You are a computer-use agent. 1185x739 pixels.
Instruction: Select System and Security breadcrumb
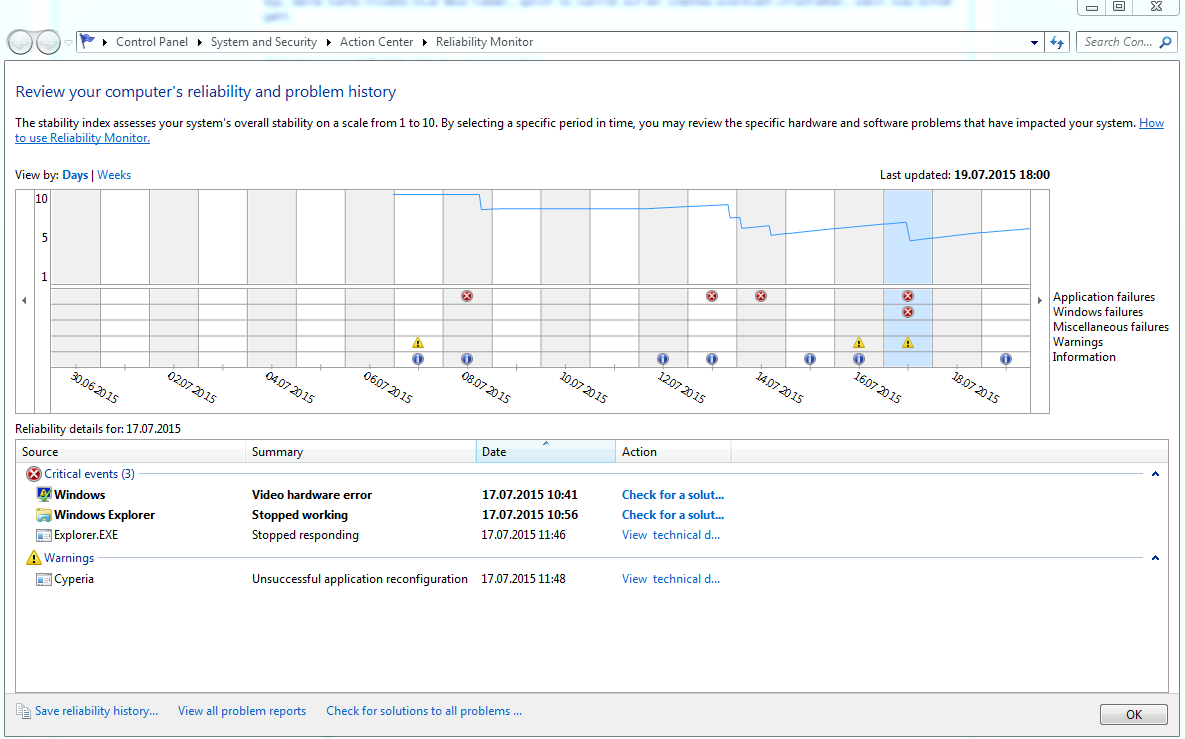(x=263, y=42)
